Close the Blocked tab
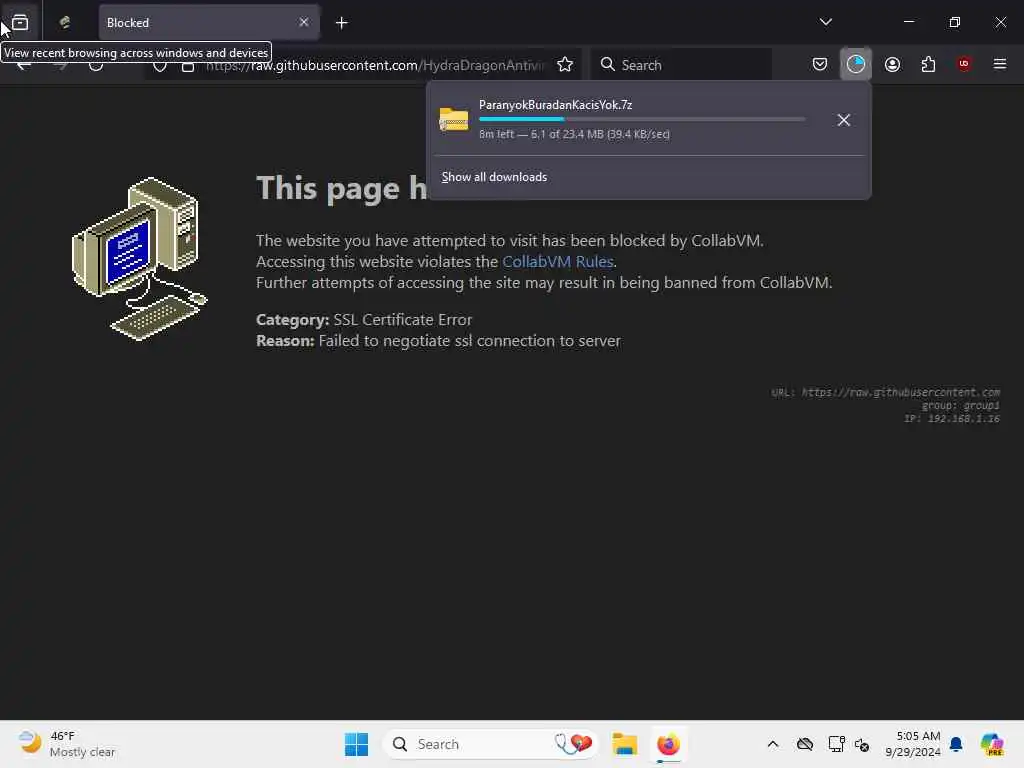The image size is (1024, 768). pos(304,22)
